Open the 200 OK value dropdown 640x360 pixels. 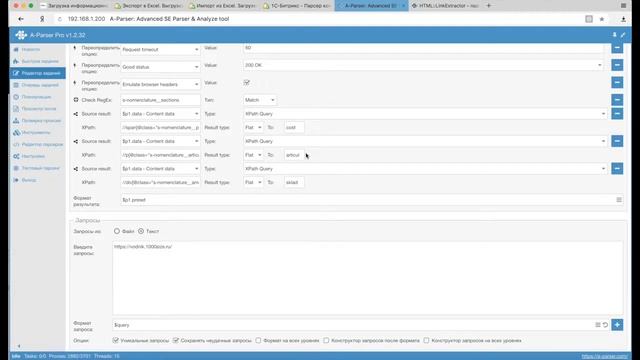(424, 65)
